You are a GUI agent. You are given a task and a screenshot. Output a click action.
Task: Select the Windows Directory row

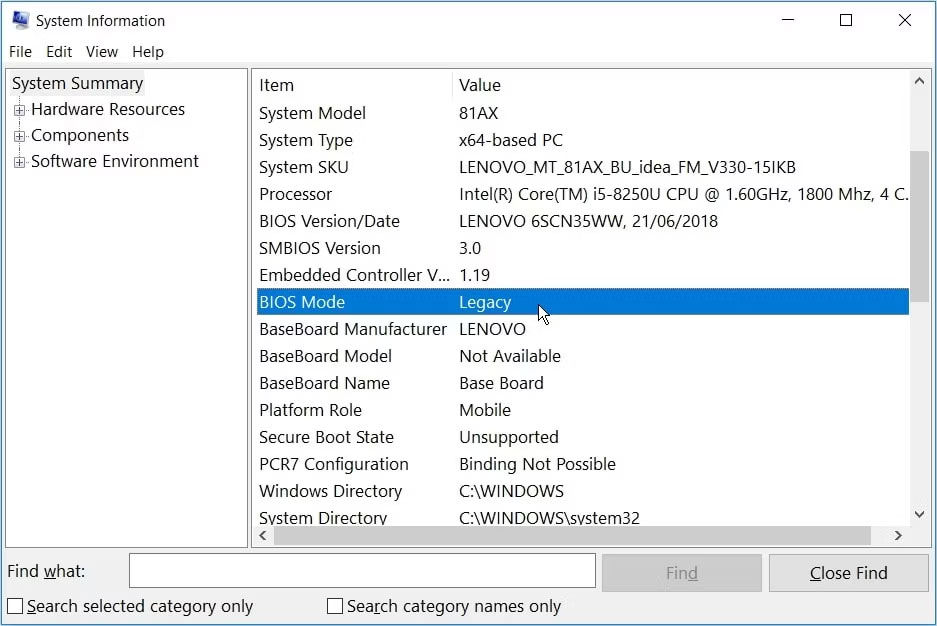click(x=583, y=491)
